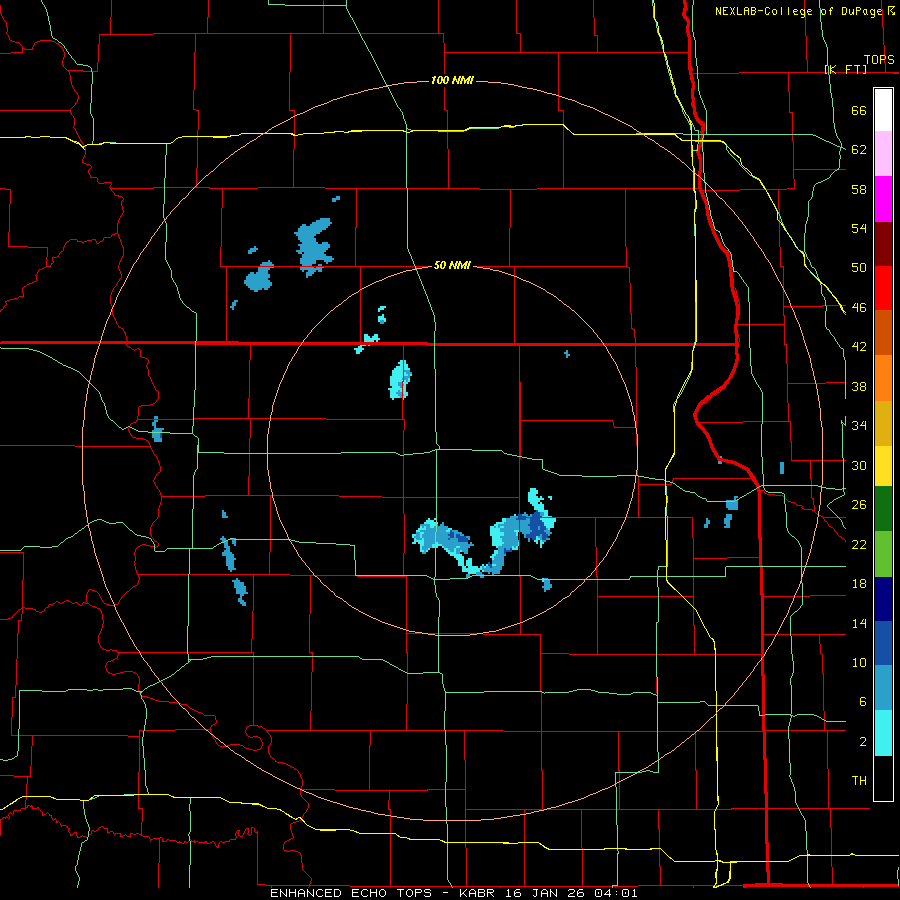Image resolution: width=900 pixels, height=900 pixels.
Task: Click the '50 NMI' range ring label
Action: pos(452,265)
